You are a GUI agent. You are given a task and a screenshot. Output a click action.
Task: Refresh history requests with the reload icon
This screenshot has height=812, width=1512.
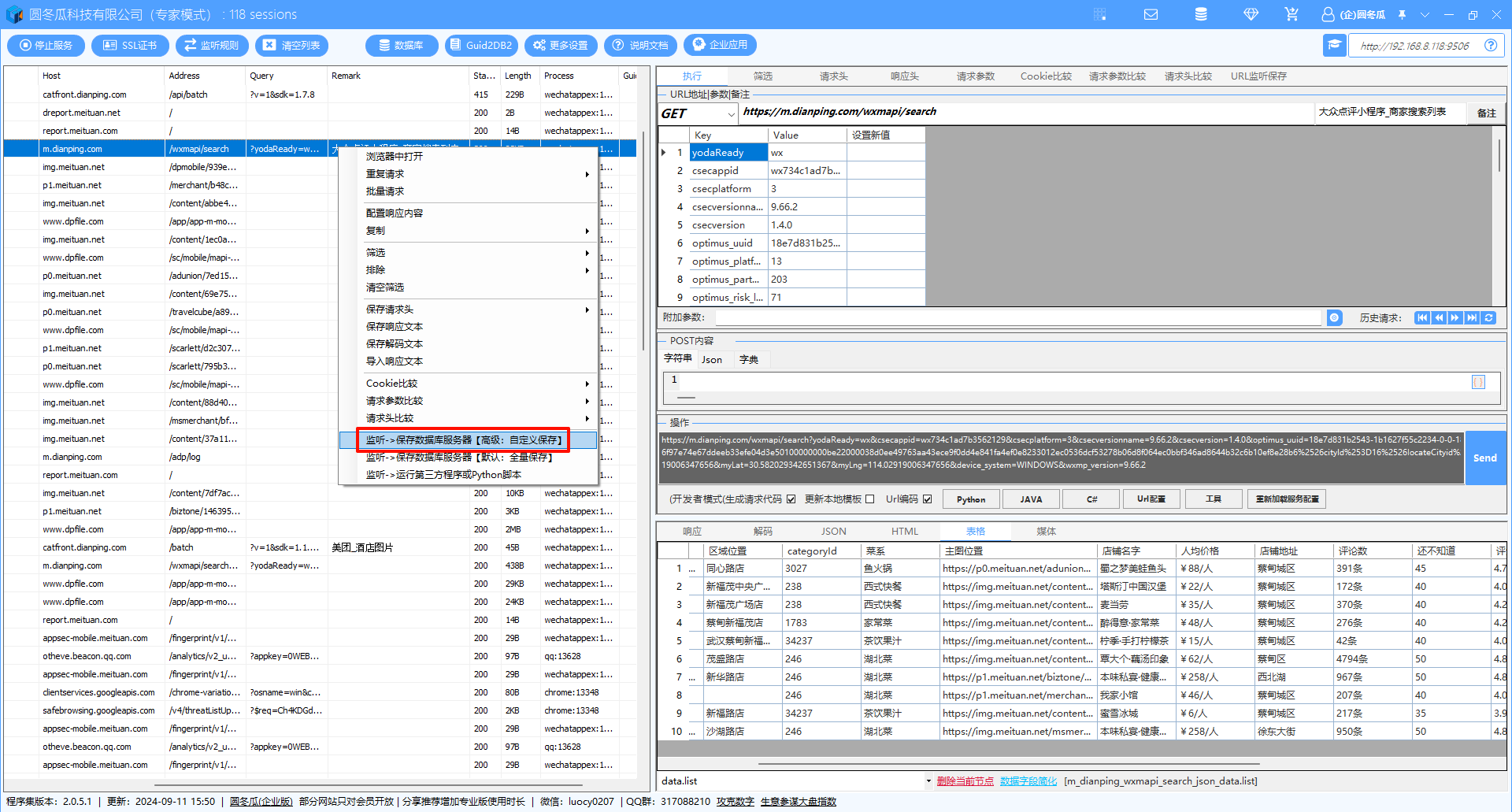pos(1488,317)
